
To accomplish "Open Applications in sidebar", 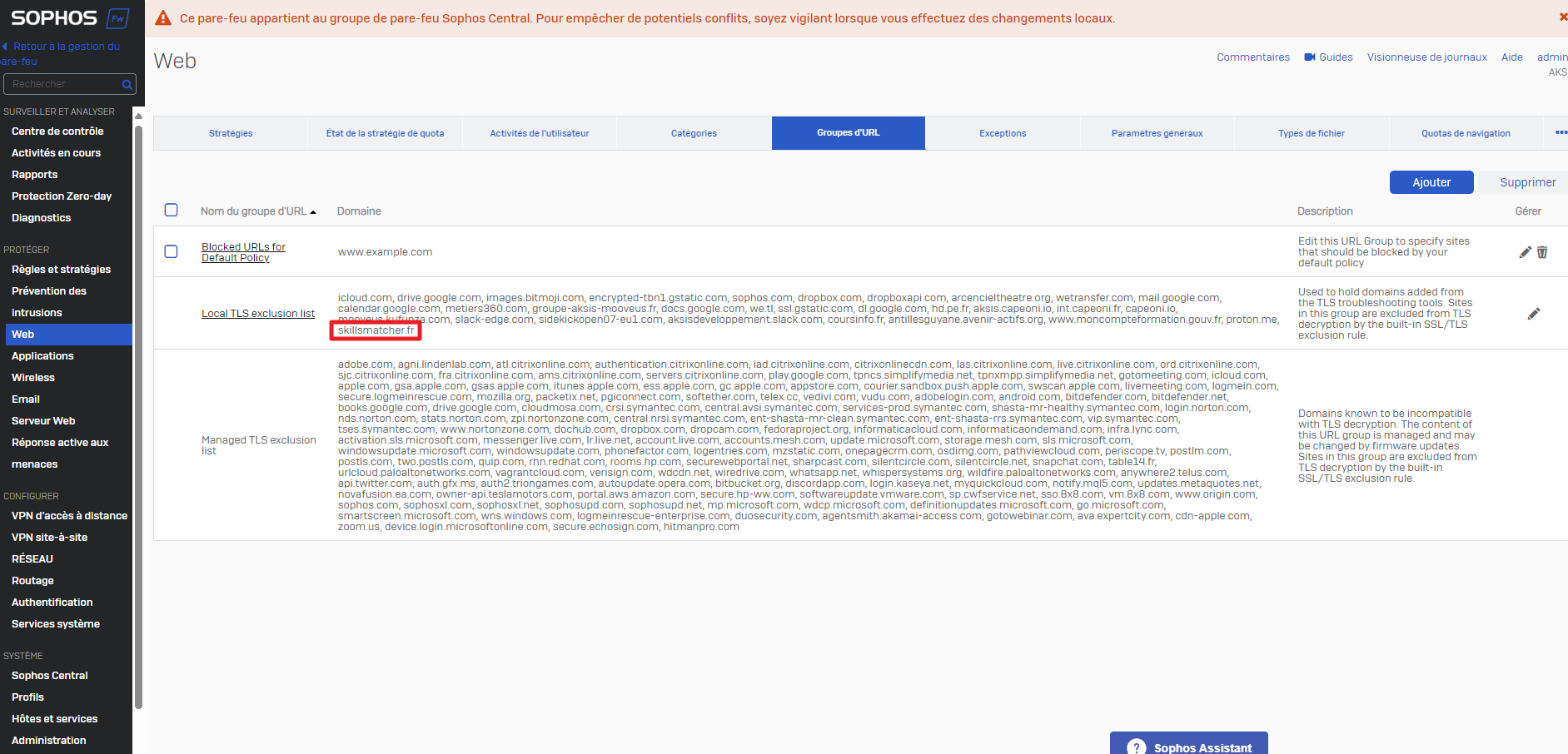I will pyautogui.click(x=42, y=356).
